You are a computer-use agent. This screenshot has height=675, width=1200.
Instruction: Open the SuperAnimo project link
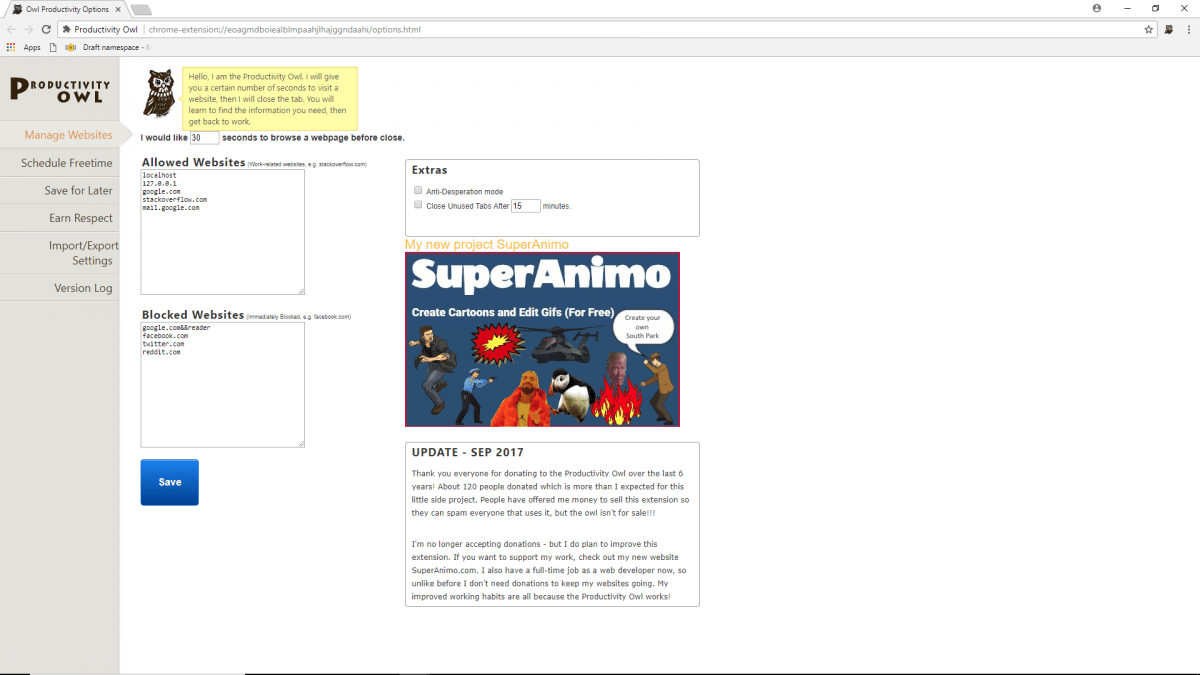click(x=489, y=244)
